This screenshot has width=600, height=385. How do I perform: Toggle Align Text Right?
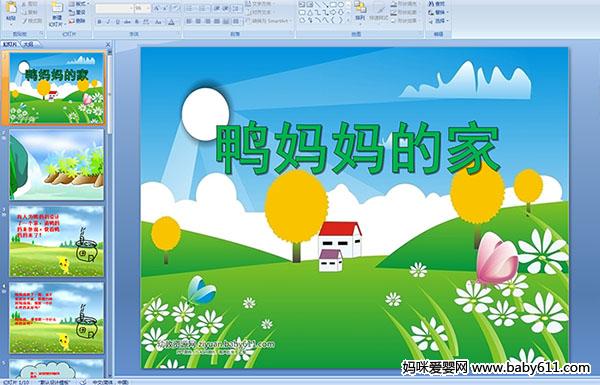click(x=208, y=21)
